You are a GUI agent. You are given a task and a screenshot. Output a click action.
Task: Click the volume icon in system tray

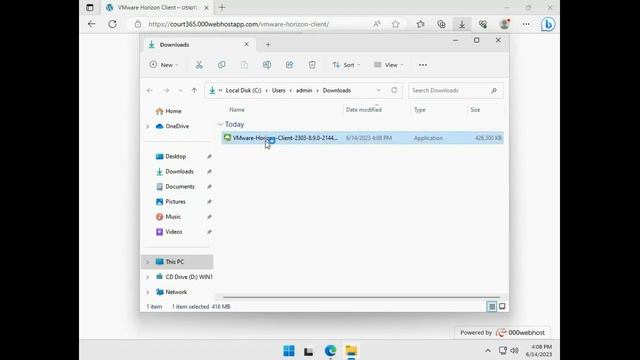click(x=514, y=351)
